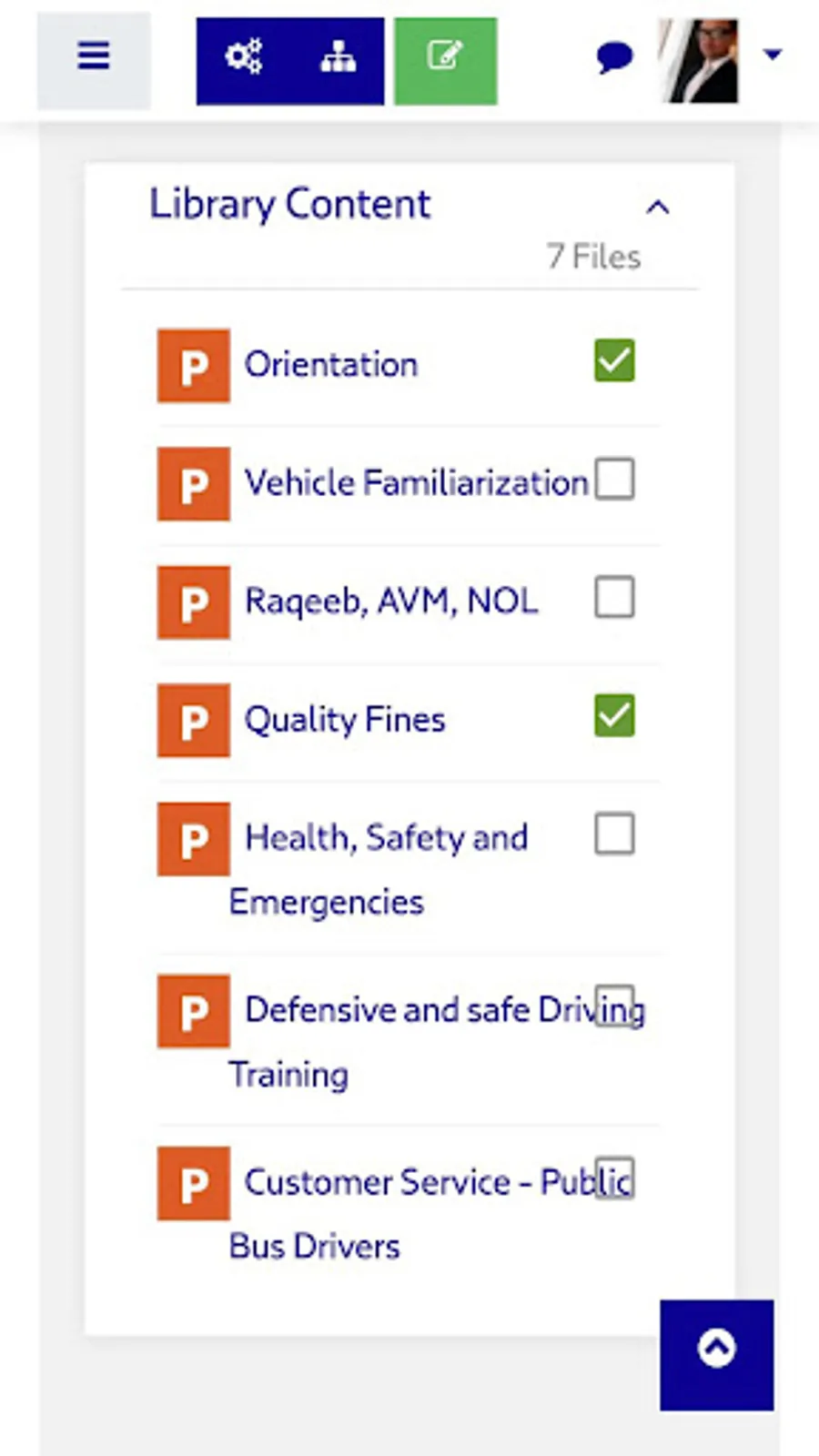Open the hierarchy sitemap icon

[x=338, y=58]
